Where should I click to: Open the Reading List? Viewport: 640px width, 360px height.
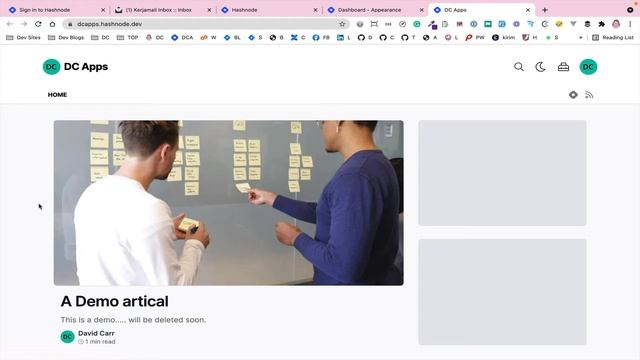pos(613,37)
